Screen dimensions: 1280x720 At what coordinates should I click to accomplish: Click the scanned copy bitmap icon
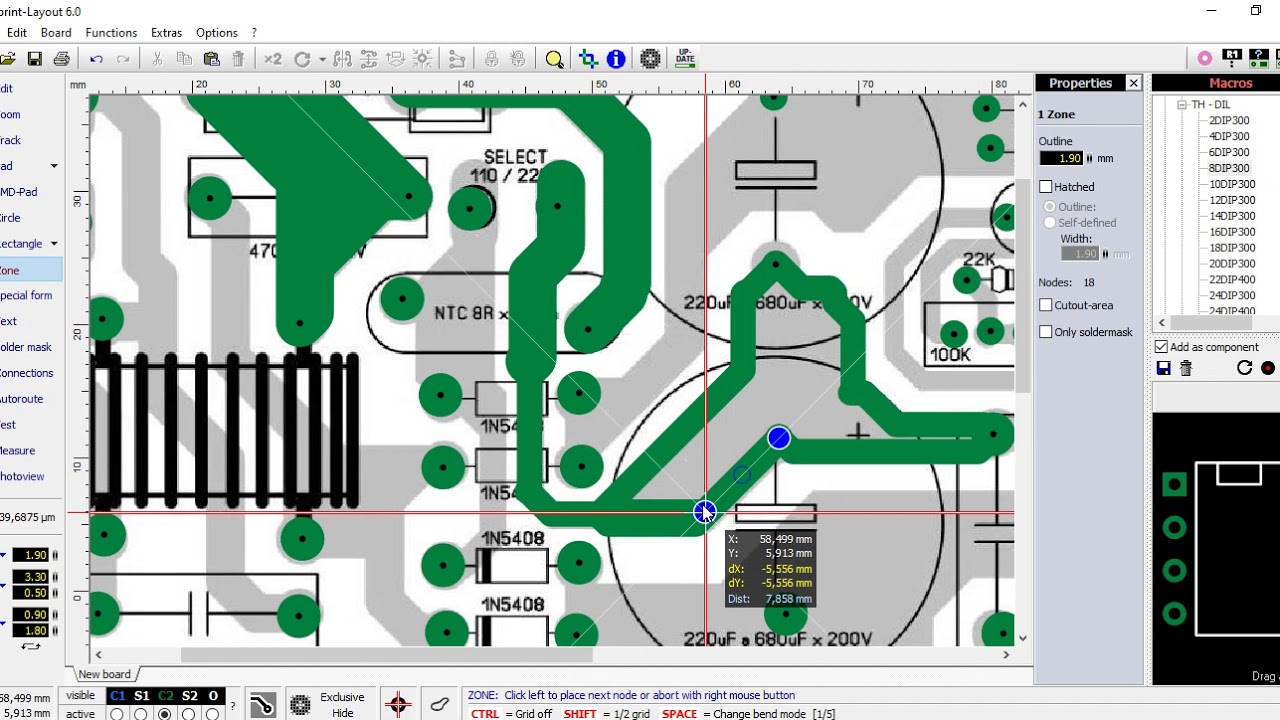click(x=650, y=59)
